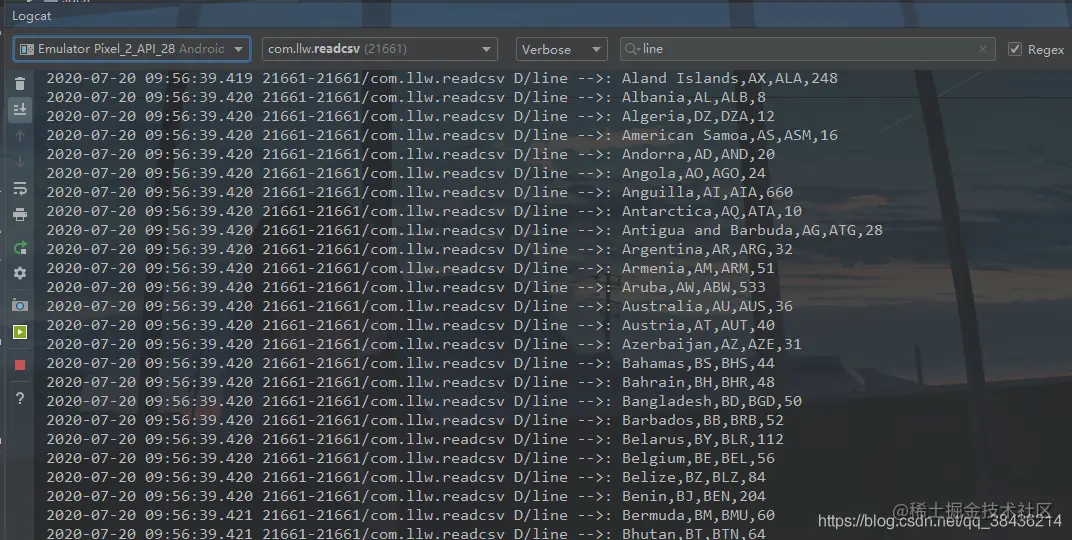
Task: Focus the search field containing 'line'
Action: click(x=807, y=49)
